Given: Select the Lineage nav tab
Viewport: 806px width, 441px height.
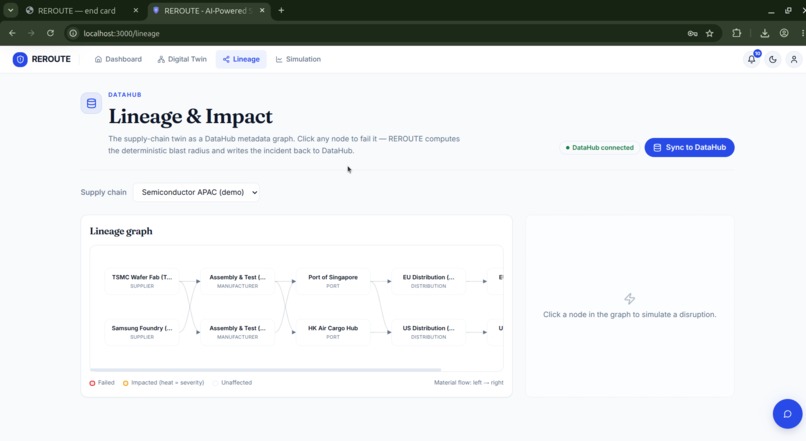Looking at the screenshot, I should [x=241, y=59].
